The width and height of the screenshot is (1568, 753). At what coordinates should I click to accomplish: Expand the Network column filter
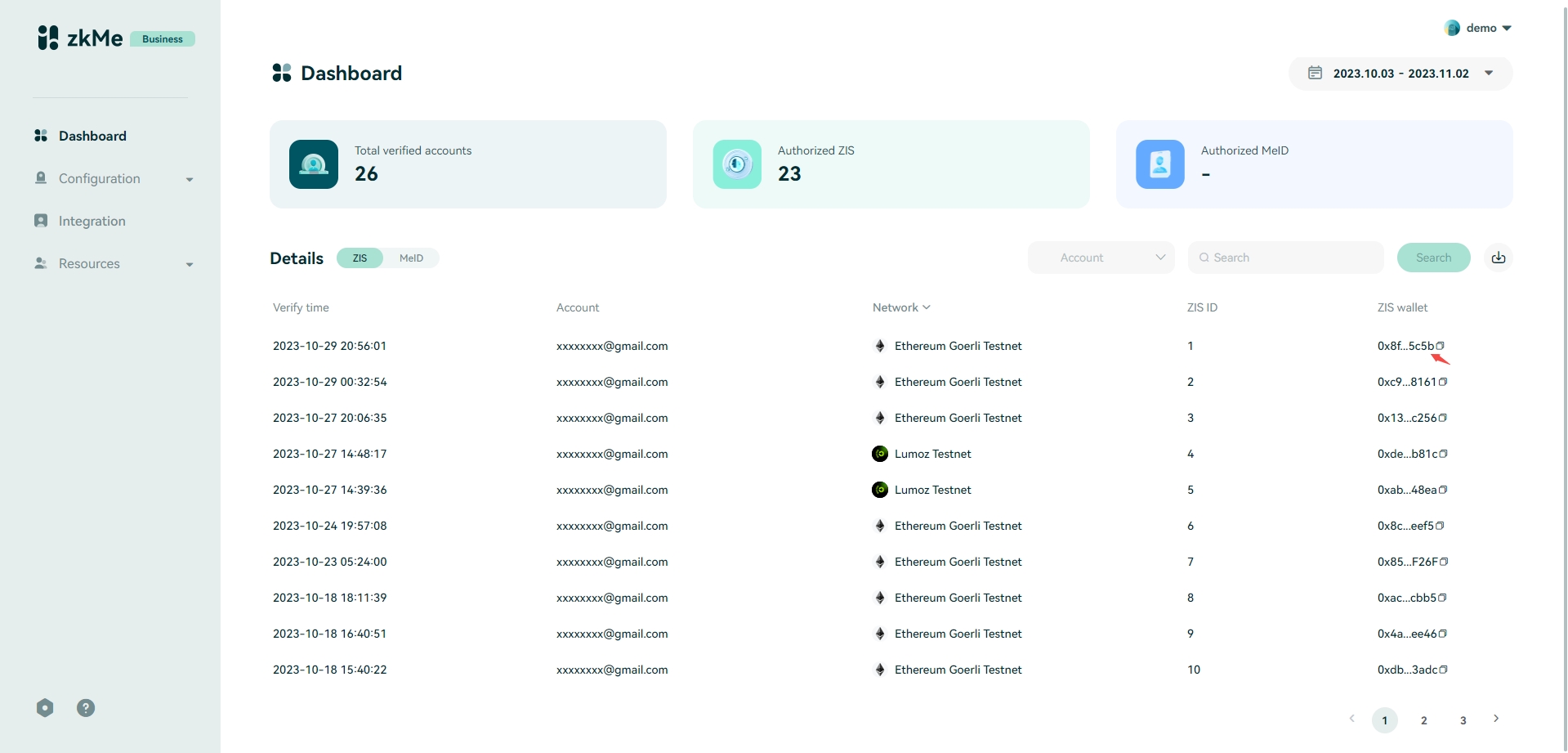[901, 307]
